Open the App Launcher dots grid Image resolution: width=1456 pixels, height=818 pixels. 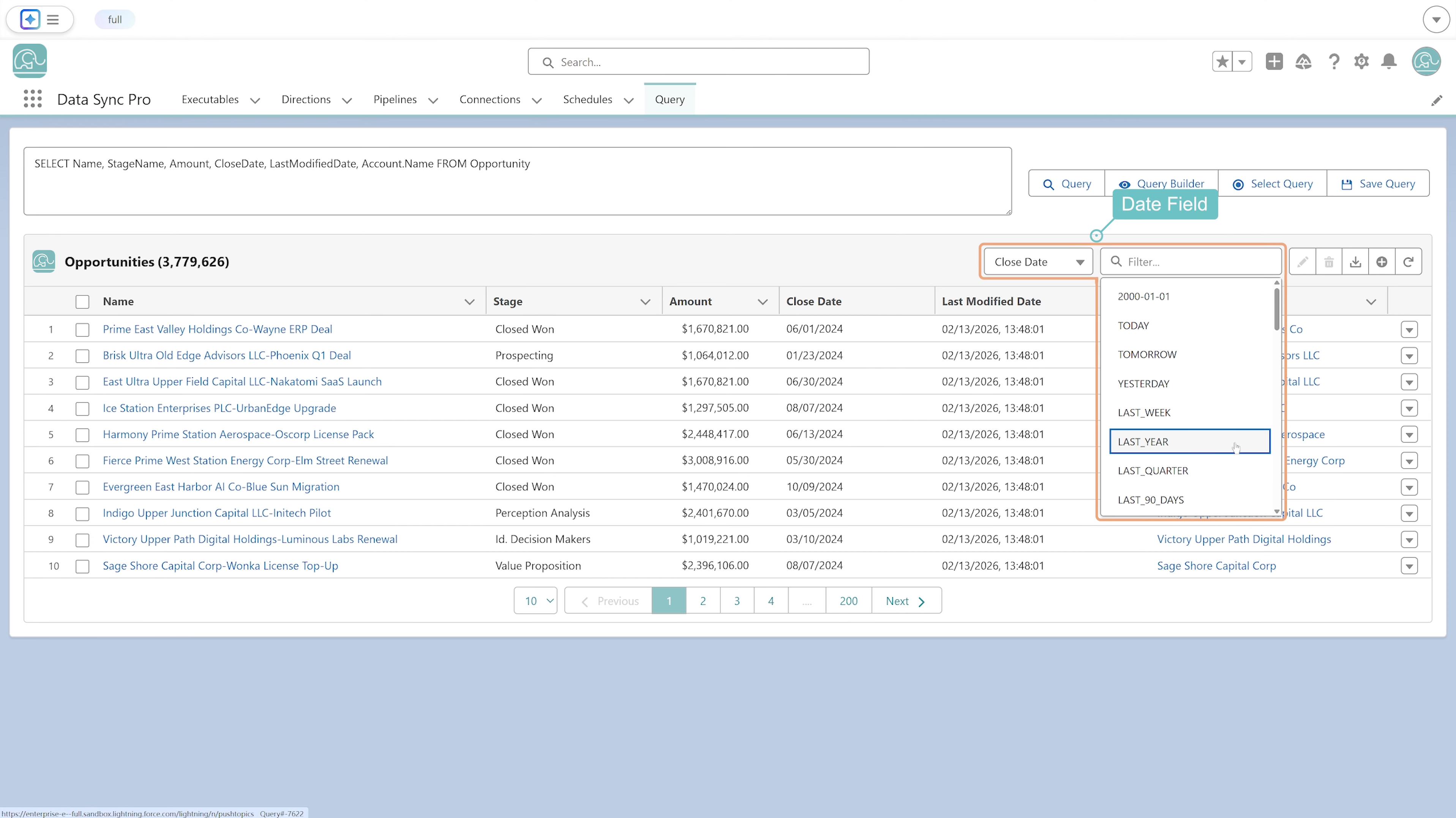(33, 99)
